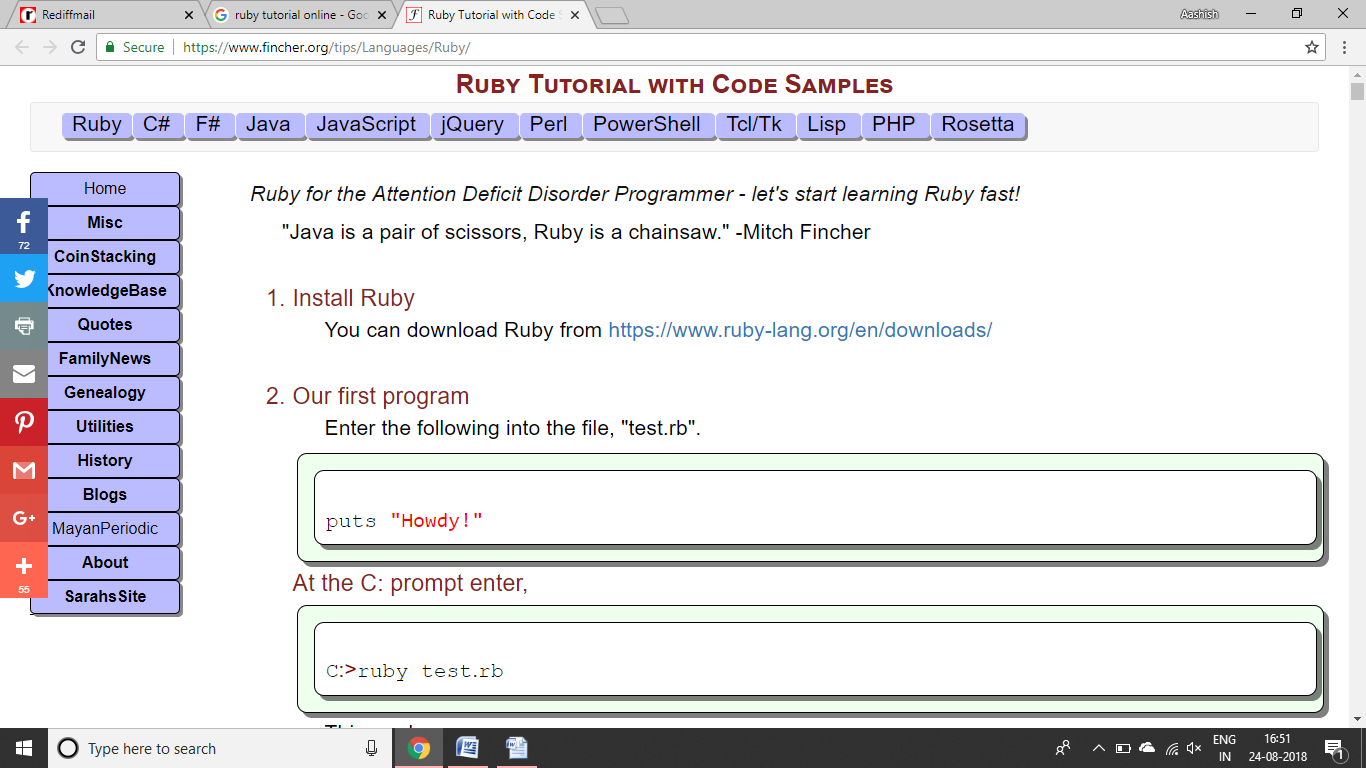Select the Rosetta tab
This screenshot has width=1366, height=768.
click(977, 125)
